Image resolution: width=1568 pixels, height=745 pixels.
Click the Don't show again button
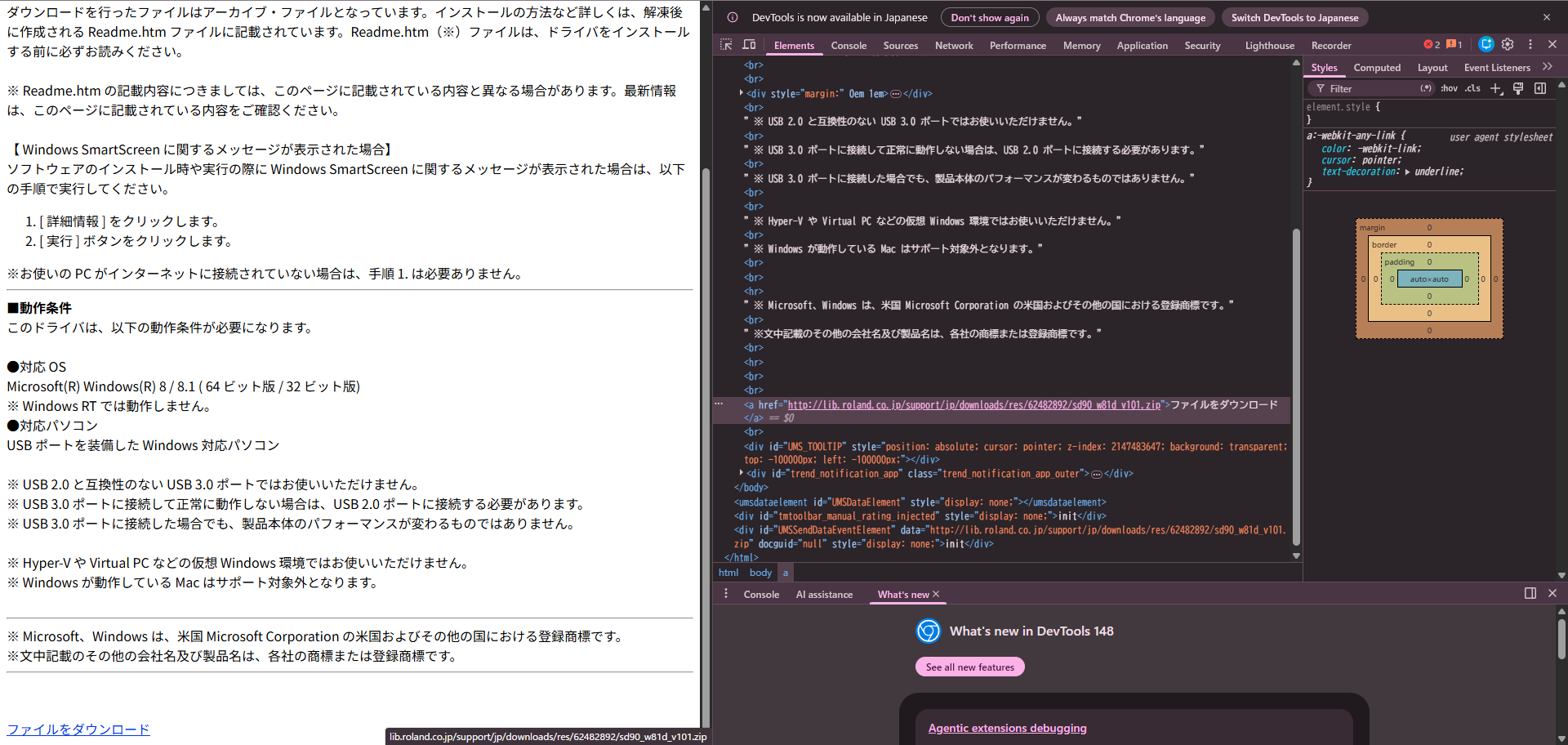990,17
